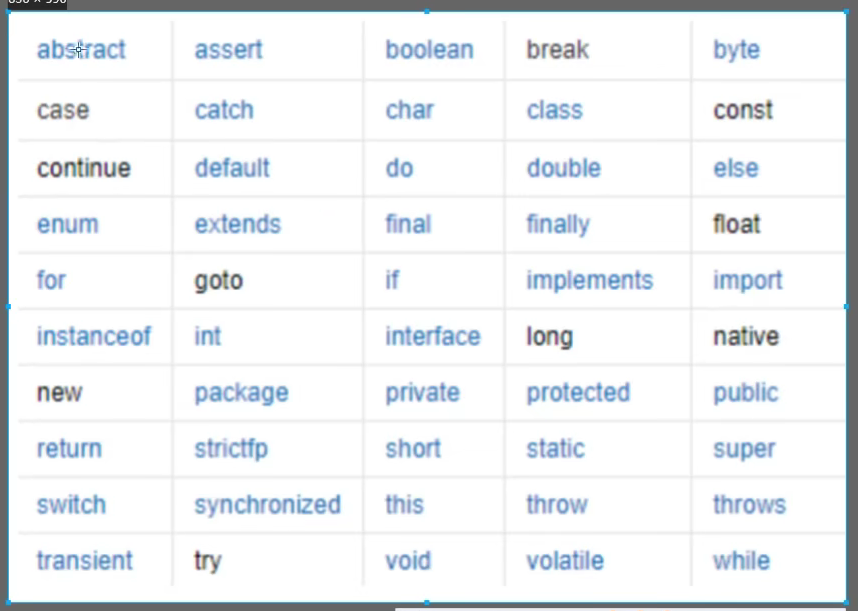This screenshot has height=611, width=858.
Task: Open the catch keyword link
Action: 224,110
